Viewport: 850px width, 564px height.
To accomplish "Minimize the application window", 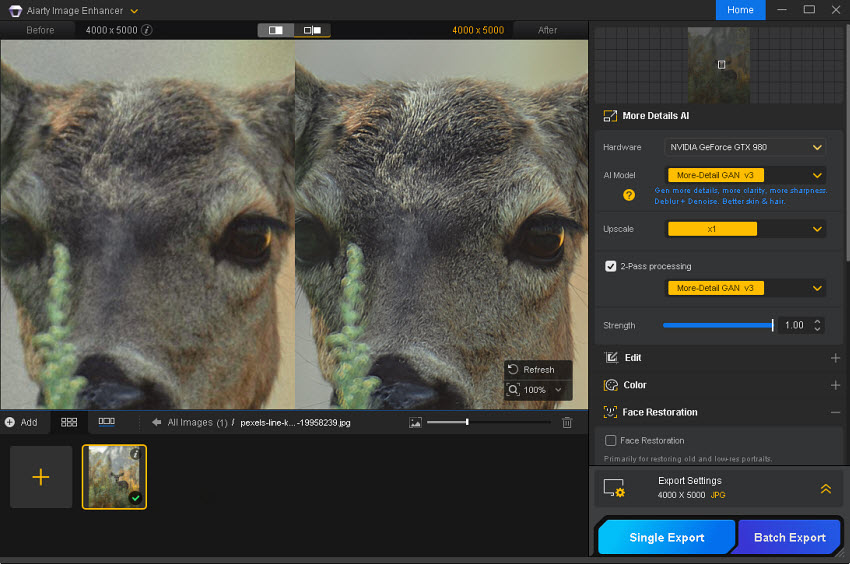I will pos(782,10).
